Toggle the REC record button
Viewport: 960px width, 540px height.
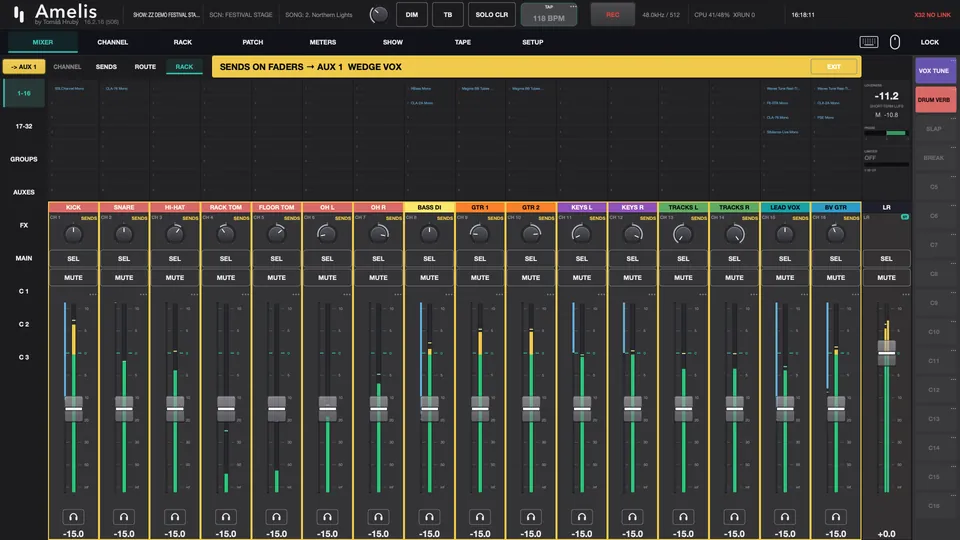612,15
